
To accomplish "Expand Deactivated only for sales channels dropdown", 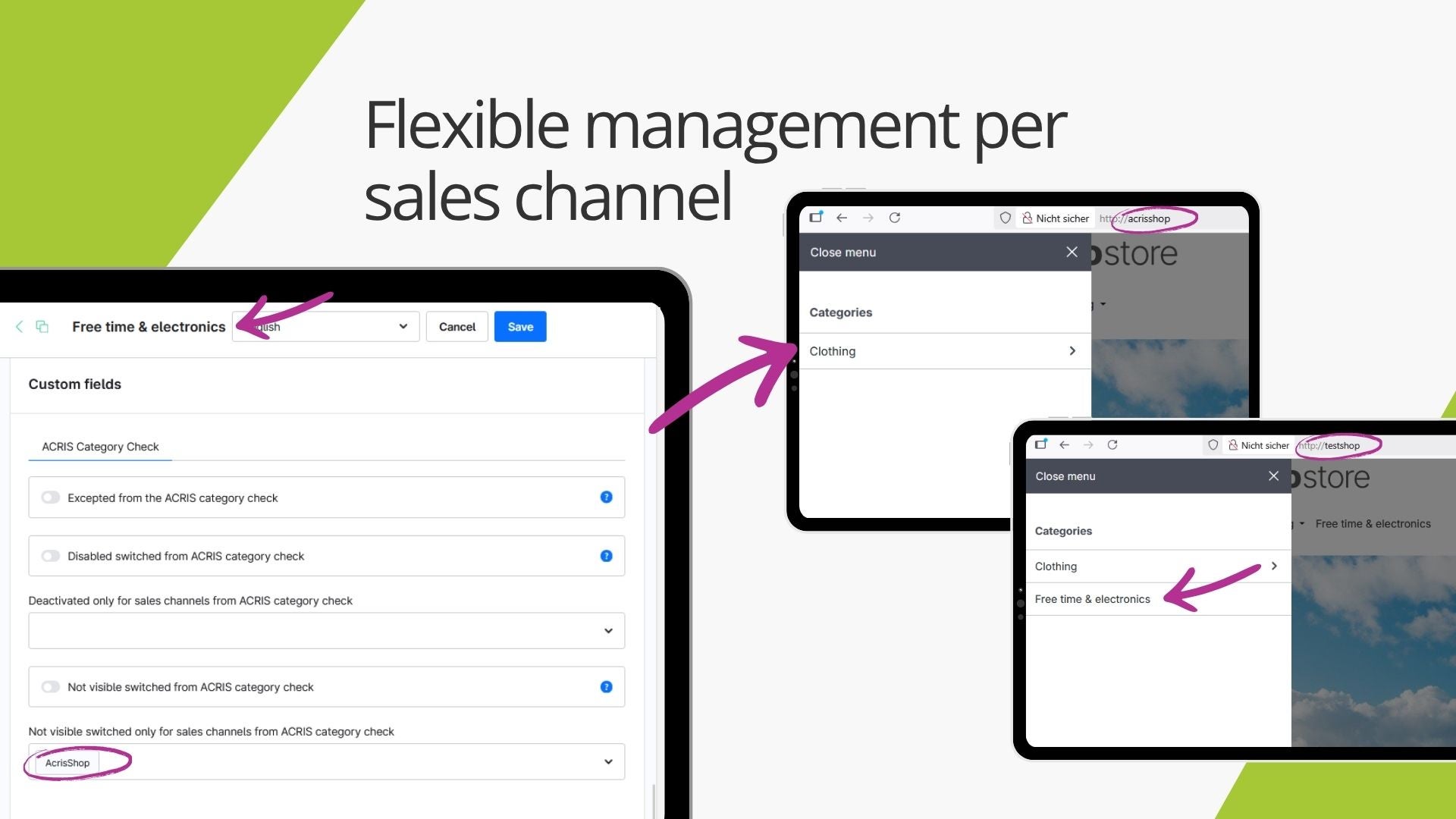I will coord(608,631).
